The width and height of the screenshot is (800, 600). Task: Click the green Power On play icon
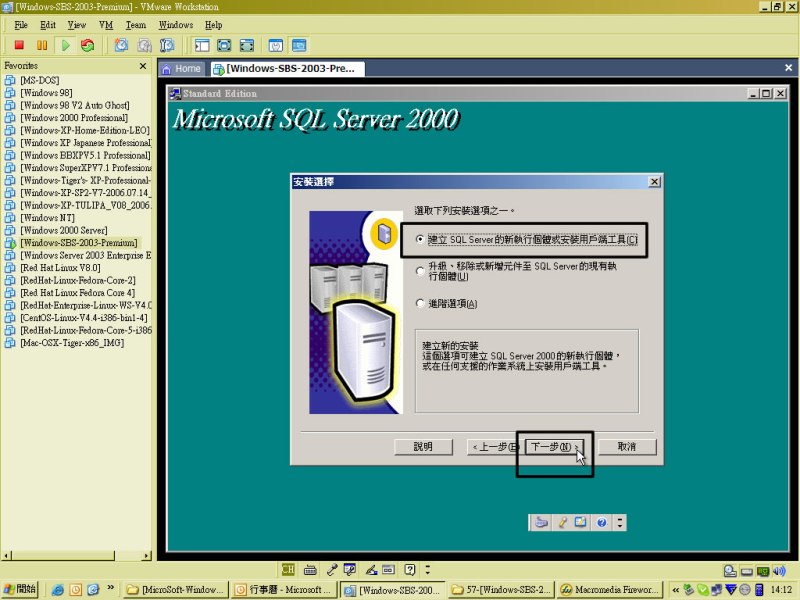pos(65,45)
